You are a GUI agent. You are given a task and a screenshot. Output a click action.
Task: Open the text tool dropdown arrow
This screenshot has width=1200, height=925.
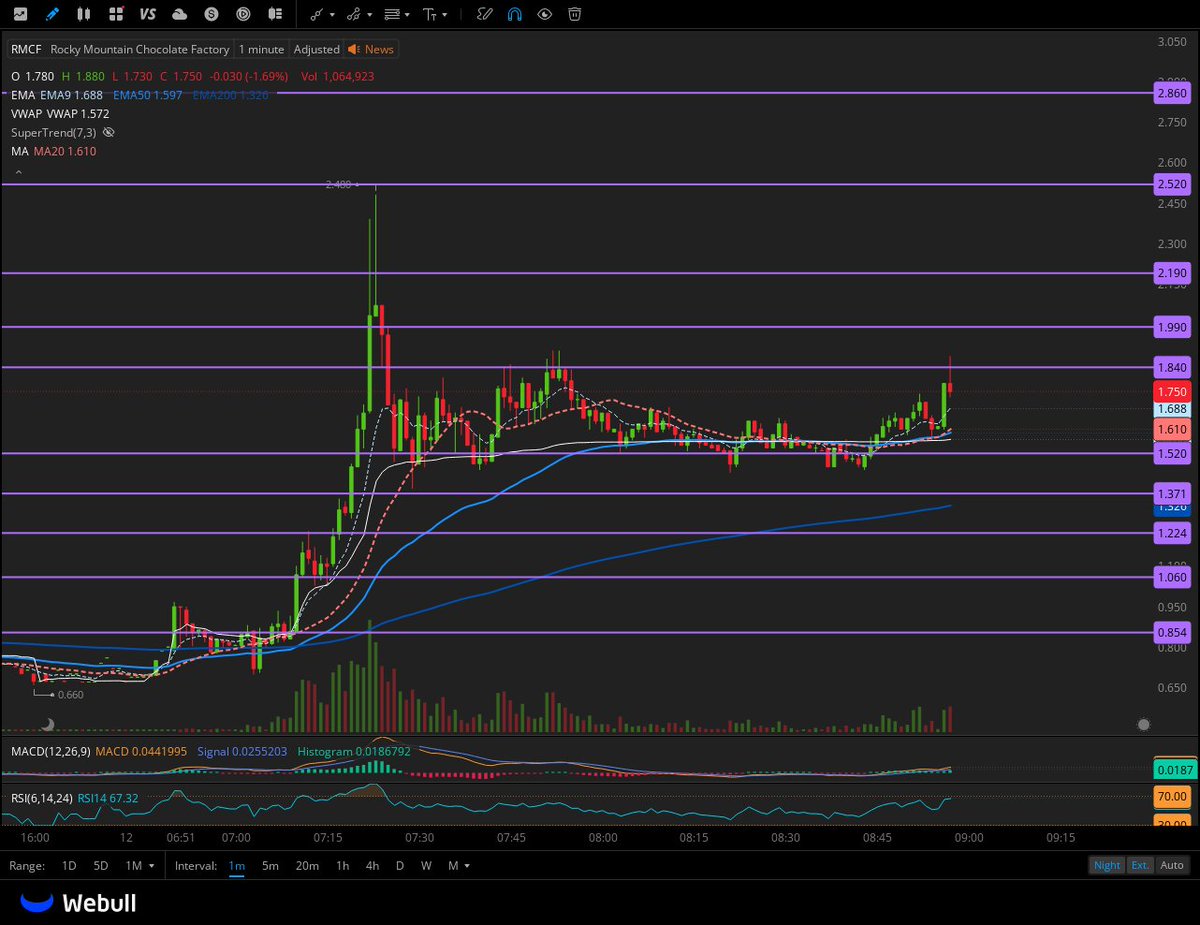coord(445,15)
